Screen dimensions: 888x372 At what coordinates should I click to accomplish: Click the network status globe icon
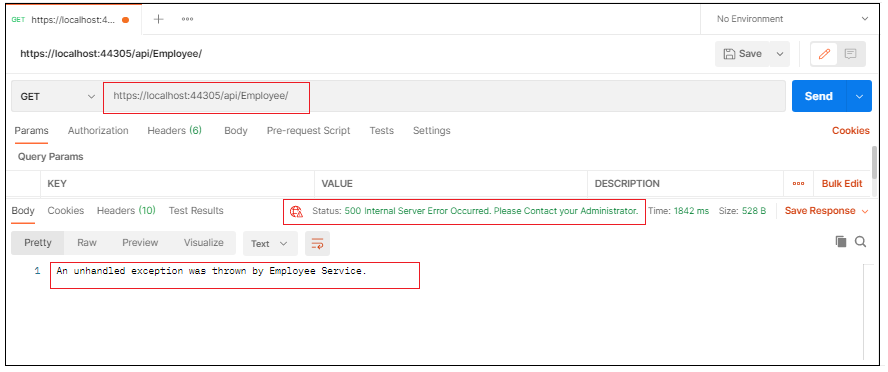(296, 211)
